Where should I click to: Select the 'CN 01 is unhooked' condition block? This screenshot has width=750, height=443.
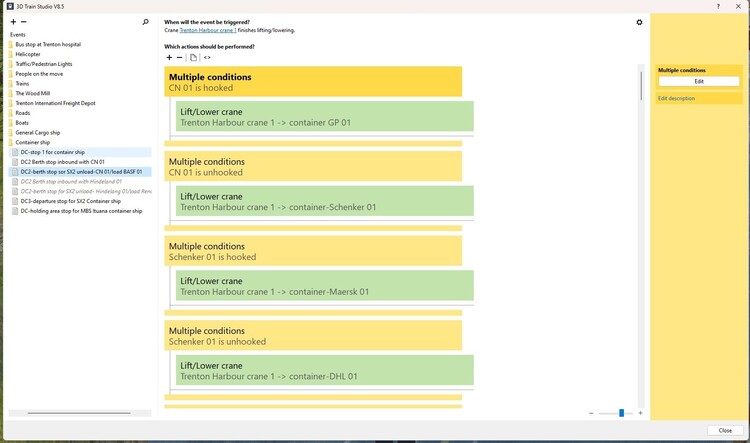(x=313, y=166)
